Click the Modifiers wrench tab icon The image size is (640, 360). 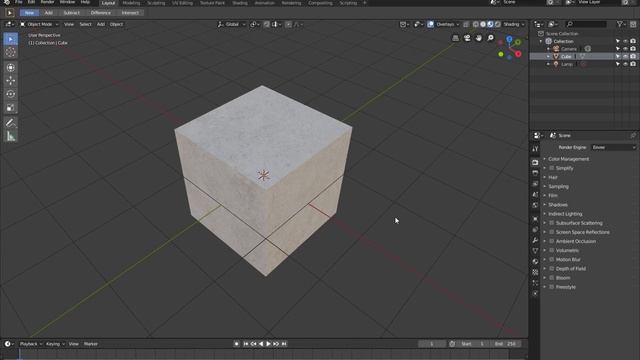click(x=535, y=240)
